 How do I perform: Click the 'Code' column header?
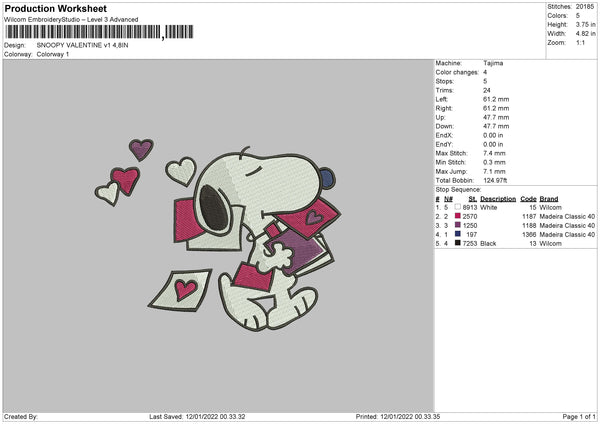[x=528, y=199]
